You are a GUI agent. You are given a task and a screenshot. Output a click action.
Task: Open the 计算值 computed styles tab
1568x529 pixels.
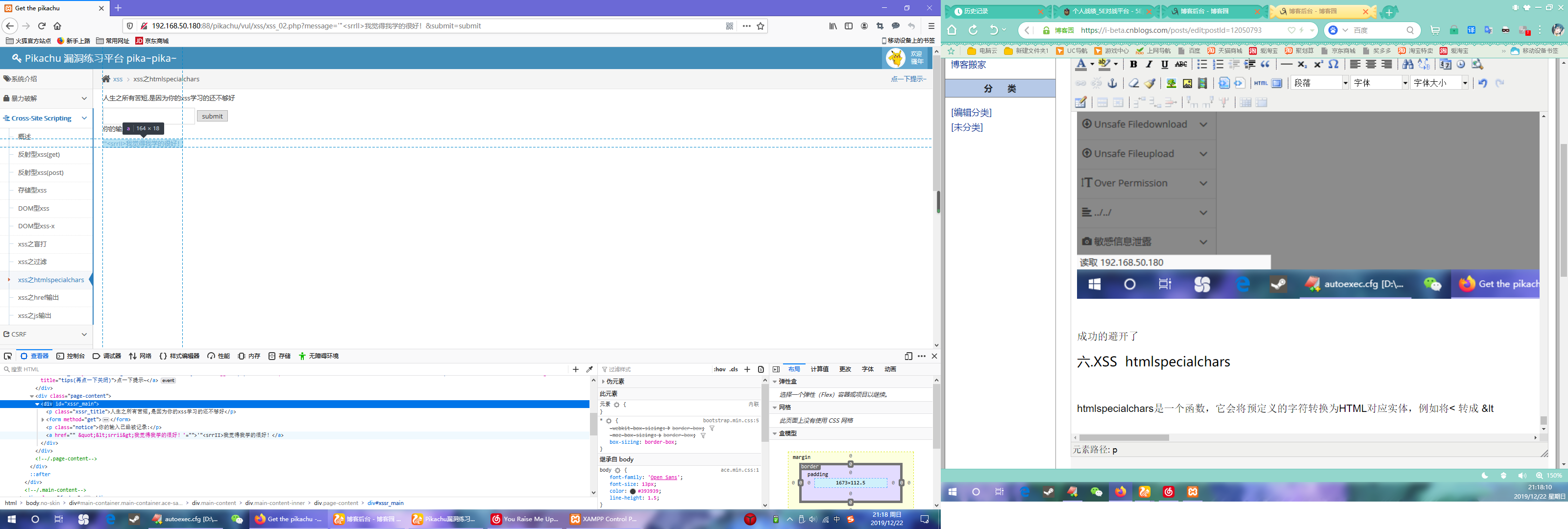(819, 369)
